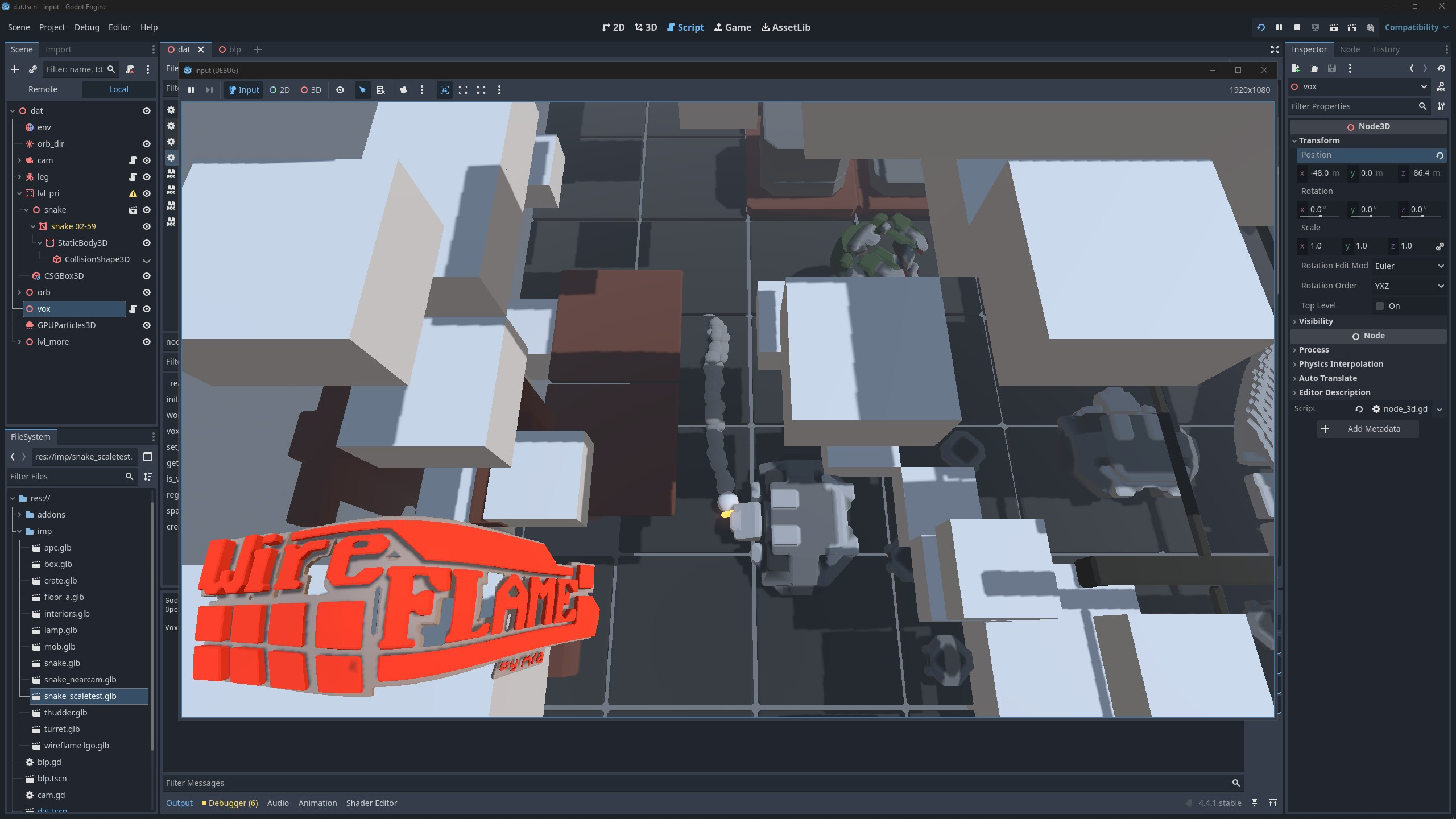Run a specific scene folder clapperboard icon
The height and width of the screenshot is (819, 1456).
pyautogui.click(x=1352, y=27)
